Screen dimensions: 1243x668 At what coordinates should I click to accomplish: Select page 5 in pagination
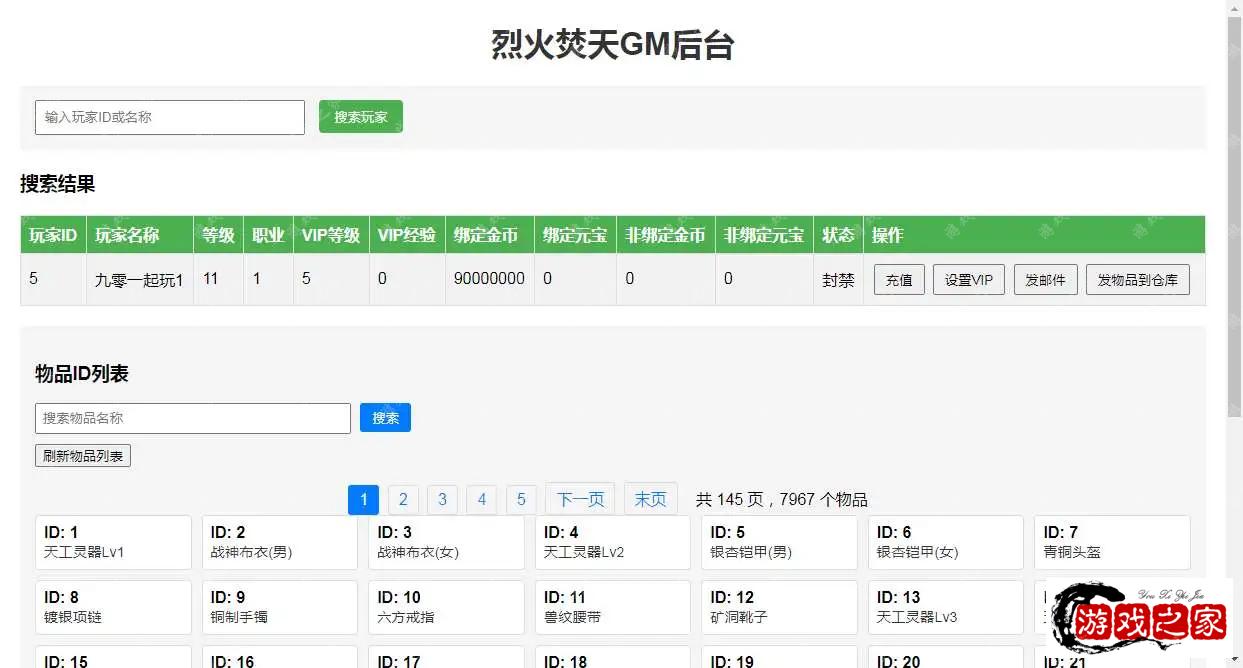coord(521,499)
